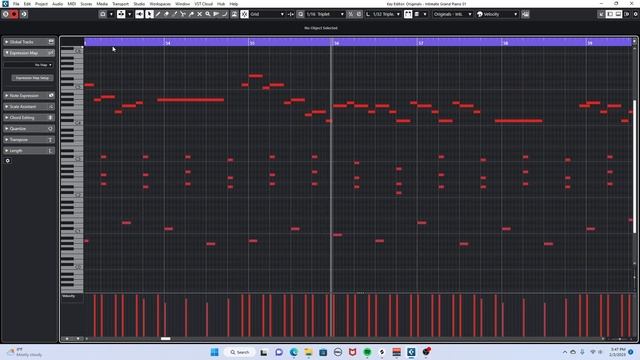Image resolution: width=640 pixels, height=360 pixels.
Task: Open the Workspaces menu
Action: click(x=160, y=4)
